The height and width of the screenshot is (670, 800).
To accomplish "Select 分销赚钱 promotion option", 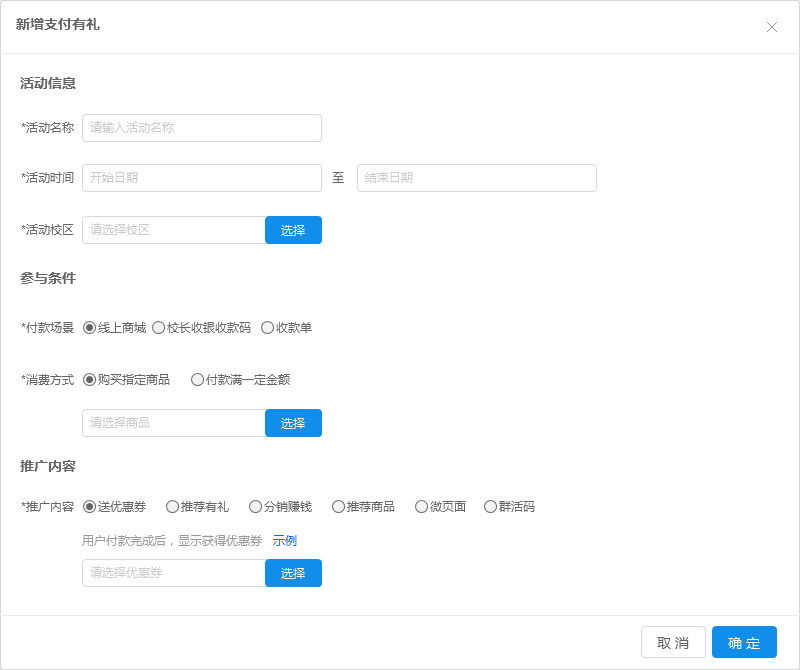I will (x=256, y=507).
